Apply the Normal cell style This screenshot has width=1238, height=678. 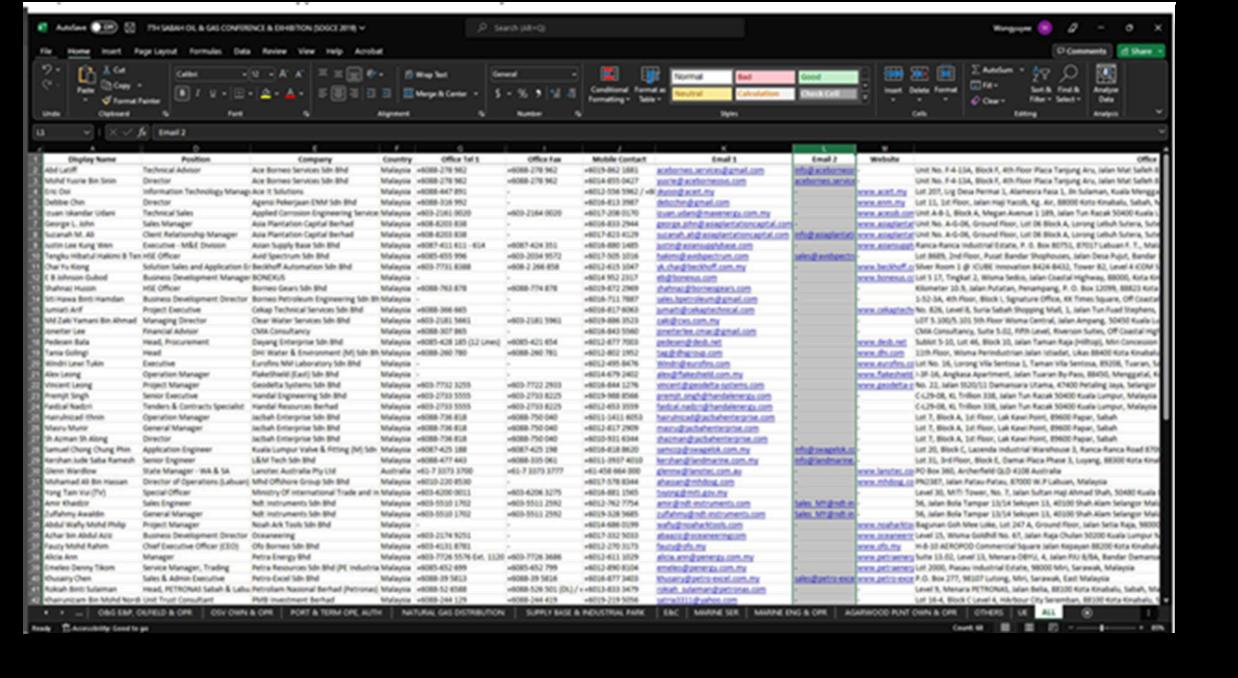pyautogui.click(x=700, y=77)
